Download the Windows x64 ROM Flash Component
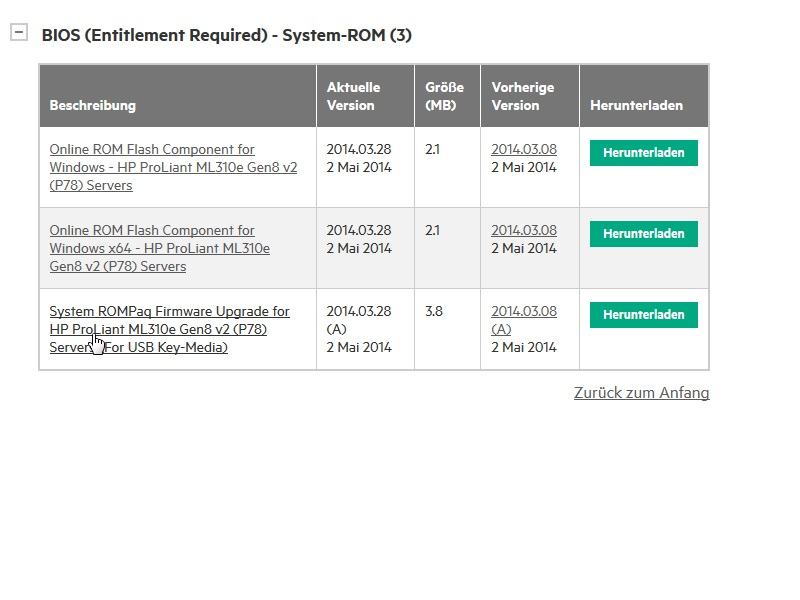800x600 pixels. pyautogui.click(x=643, y=234)
